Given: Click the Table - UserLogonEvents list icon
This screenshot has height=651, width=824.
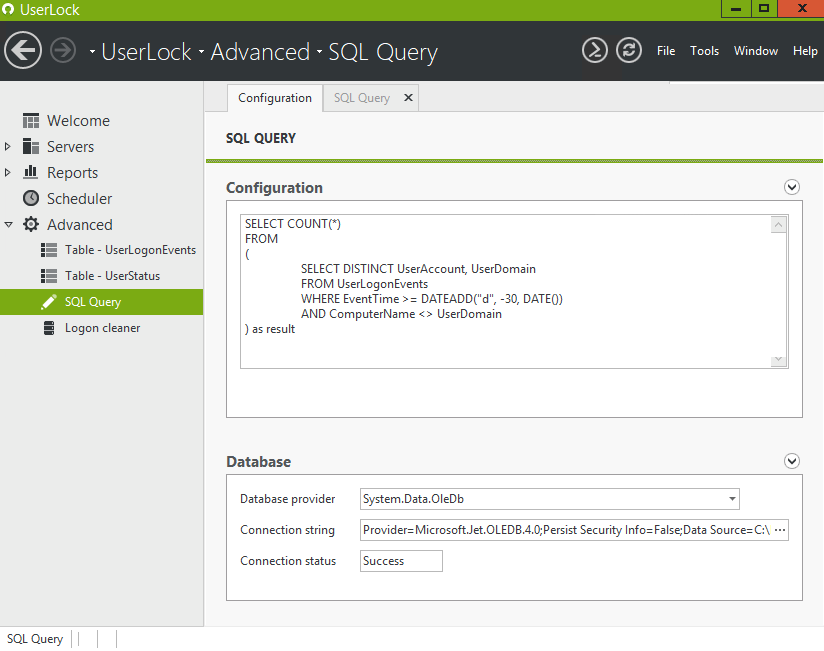Looking at the screenshot, I should coord(49,250).
